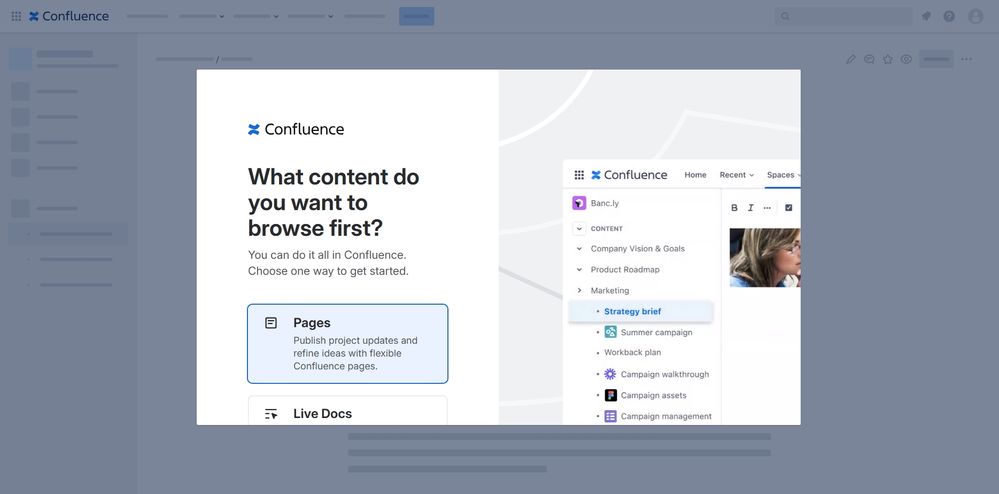Open the page's more actions ellipsis
Image resolution: width=999 pixels, height=494 pixels.
click(967, 59)
